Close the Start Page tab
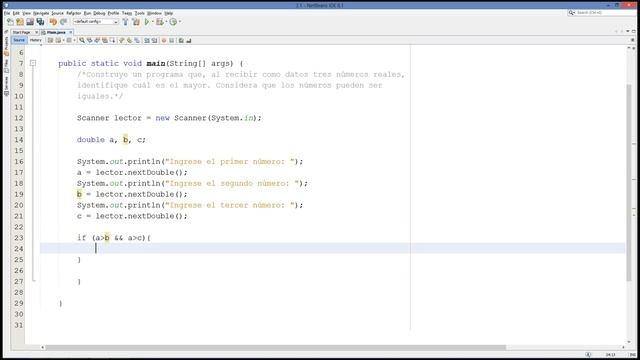 36,32
